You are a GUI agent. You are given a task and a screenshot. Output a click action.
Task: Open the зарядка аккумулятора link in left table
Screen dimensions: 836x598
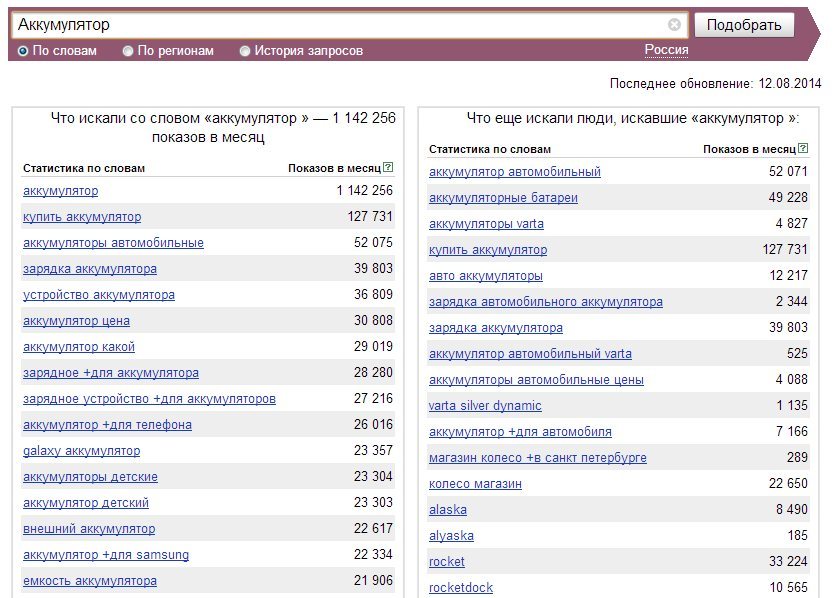pyautogui.click(x=90, y=269)
